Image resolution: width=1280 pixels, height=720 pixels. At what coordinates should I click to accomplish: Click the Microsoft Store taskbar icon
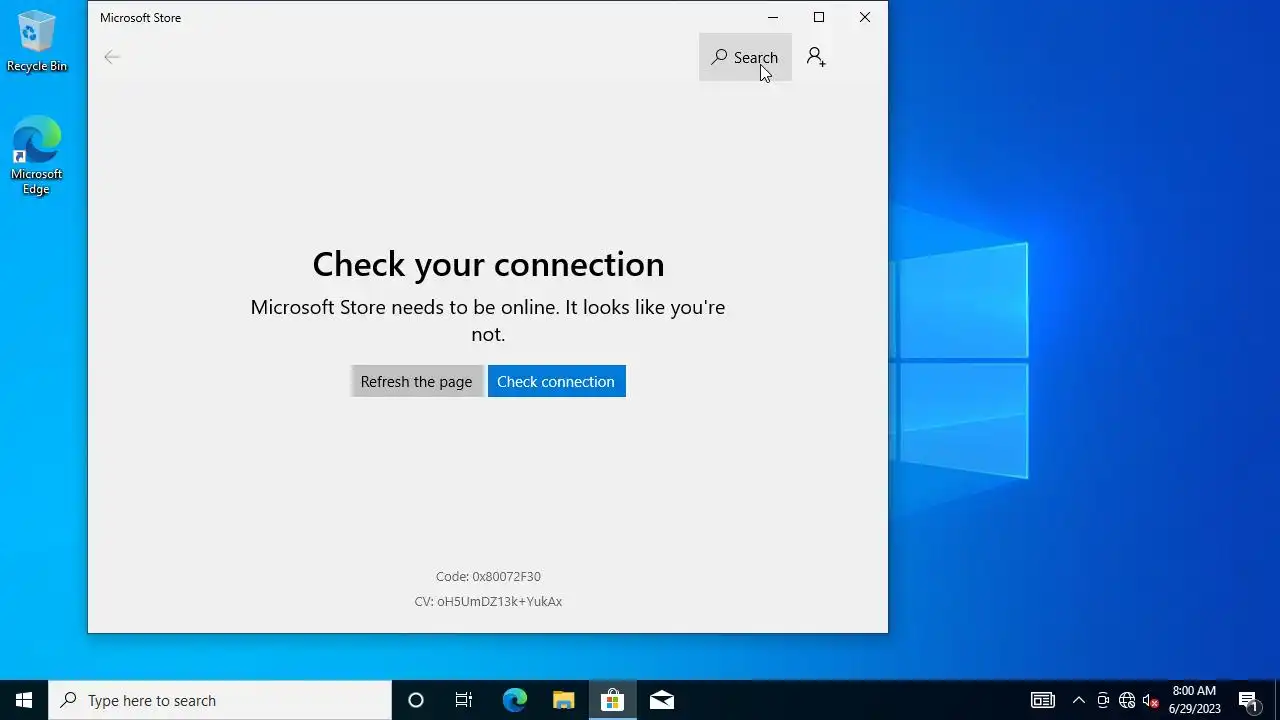[x=612, y=700]
